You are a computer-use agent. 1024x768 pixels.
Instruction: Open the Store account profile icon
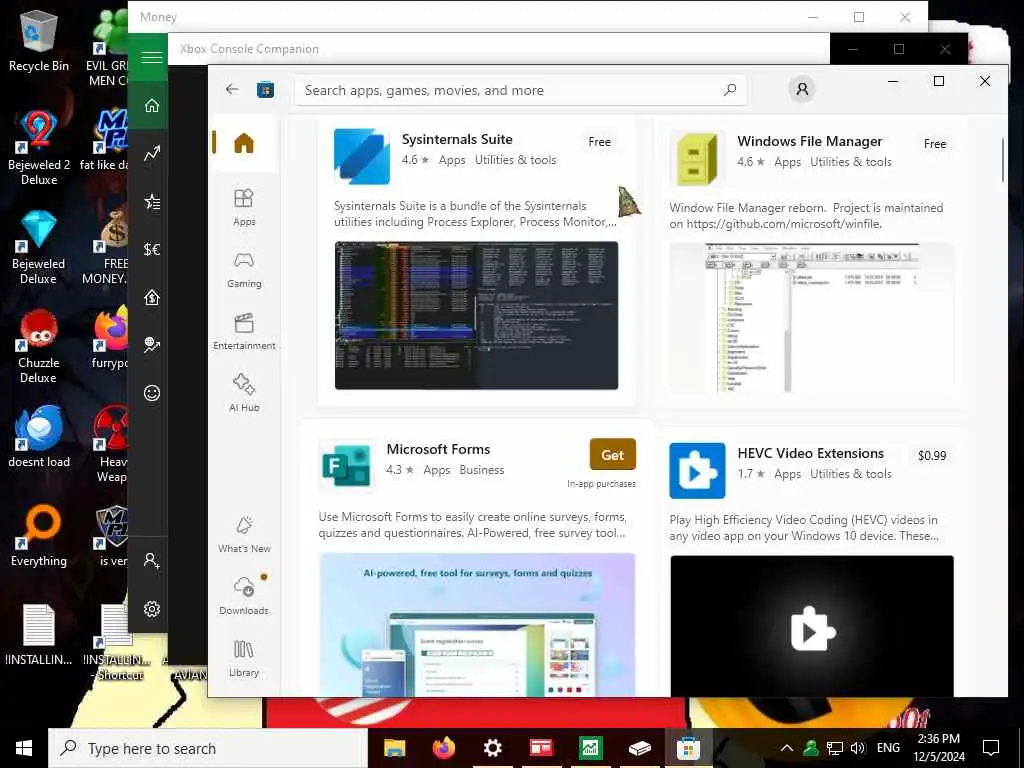pyautogui.click(x=802, y=89)
